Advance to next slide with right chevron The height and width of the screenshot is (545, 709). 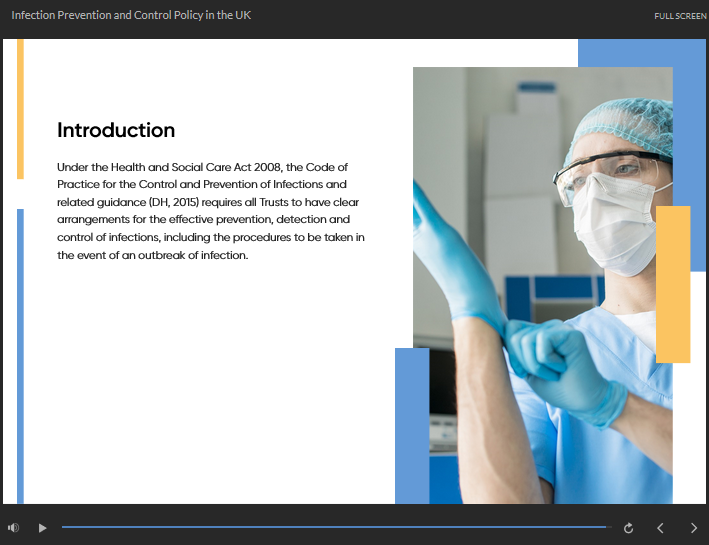[694, 528]
